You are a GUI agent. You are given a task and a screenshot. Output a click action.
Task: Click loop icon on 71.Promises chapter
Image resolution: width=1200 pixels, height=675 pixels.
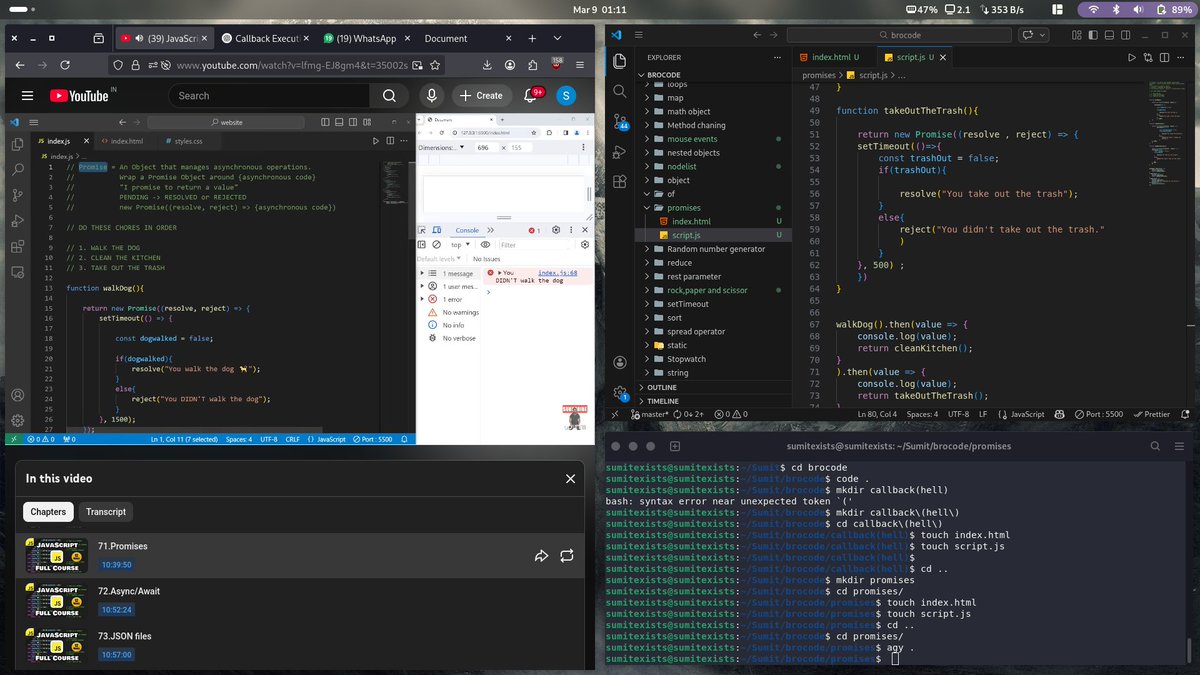point(567,555)
